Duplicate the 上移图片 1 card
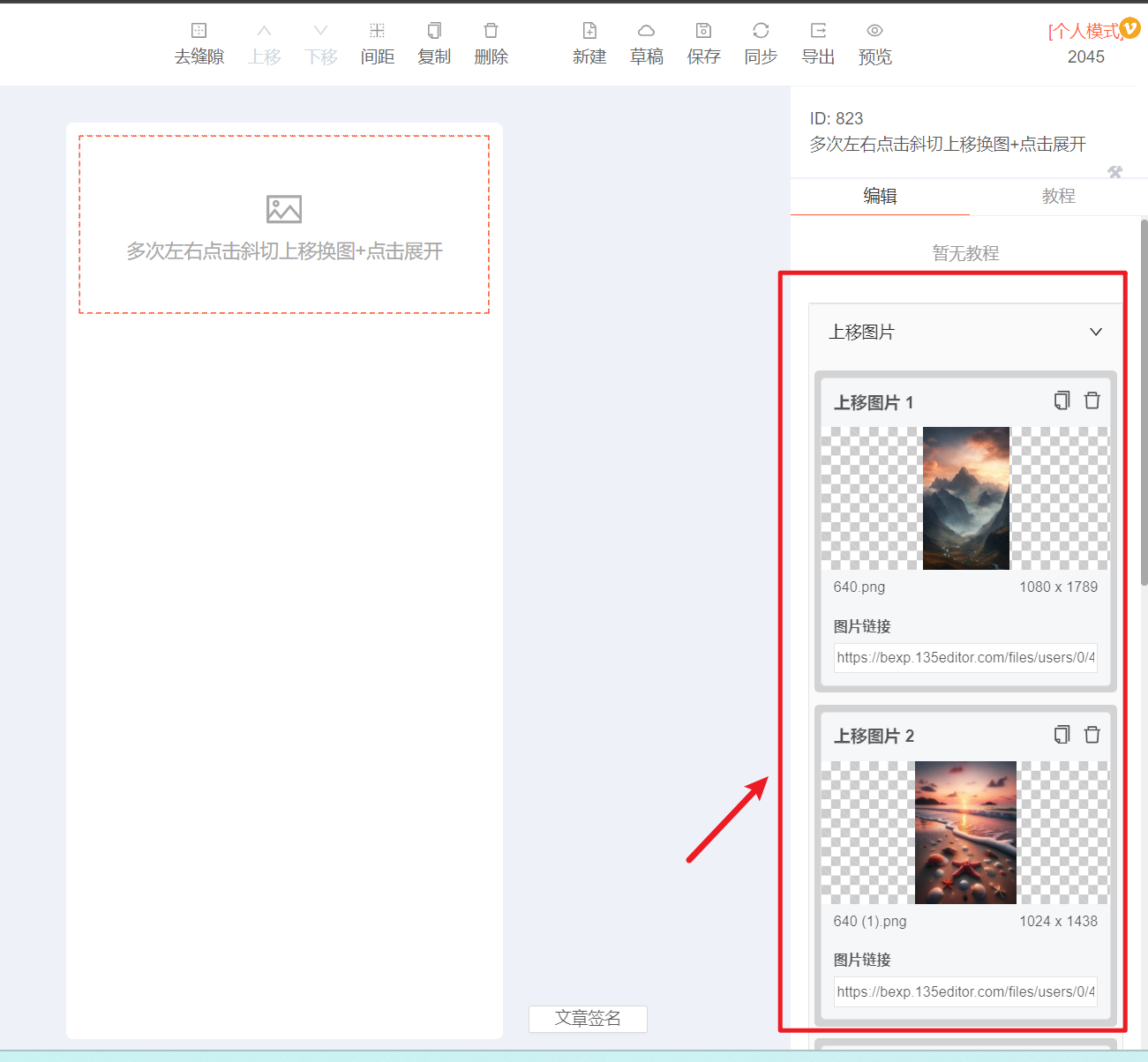The height and width of the screenshot is (1062, 1148). pyautogui.click(x=1062, y=400)
